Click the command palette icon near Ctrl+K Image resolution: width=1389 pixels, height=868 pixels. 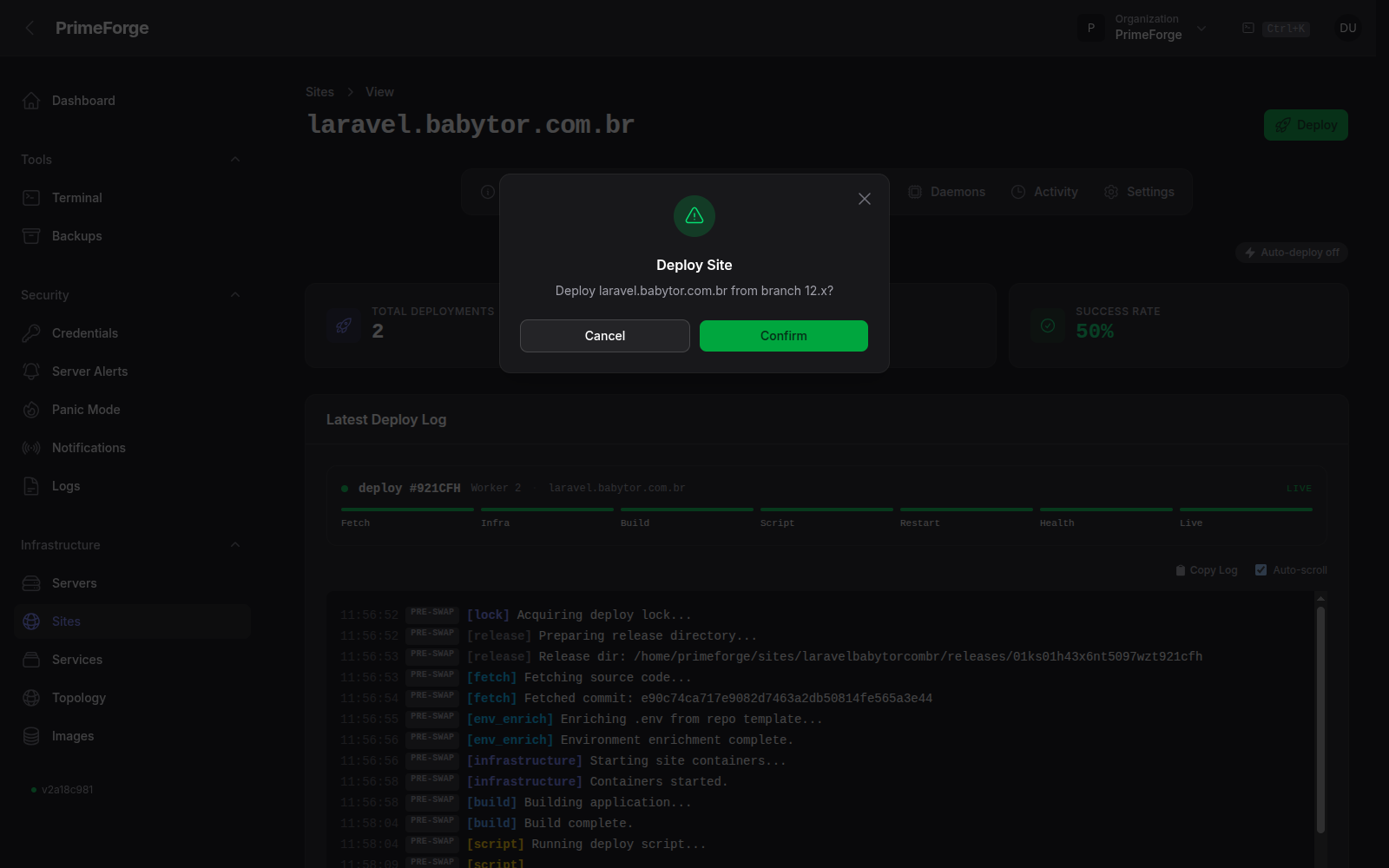coord(1248,28)
